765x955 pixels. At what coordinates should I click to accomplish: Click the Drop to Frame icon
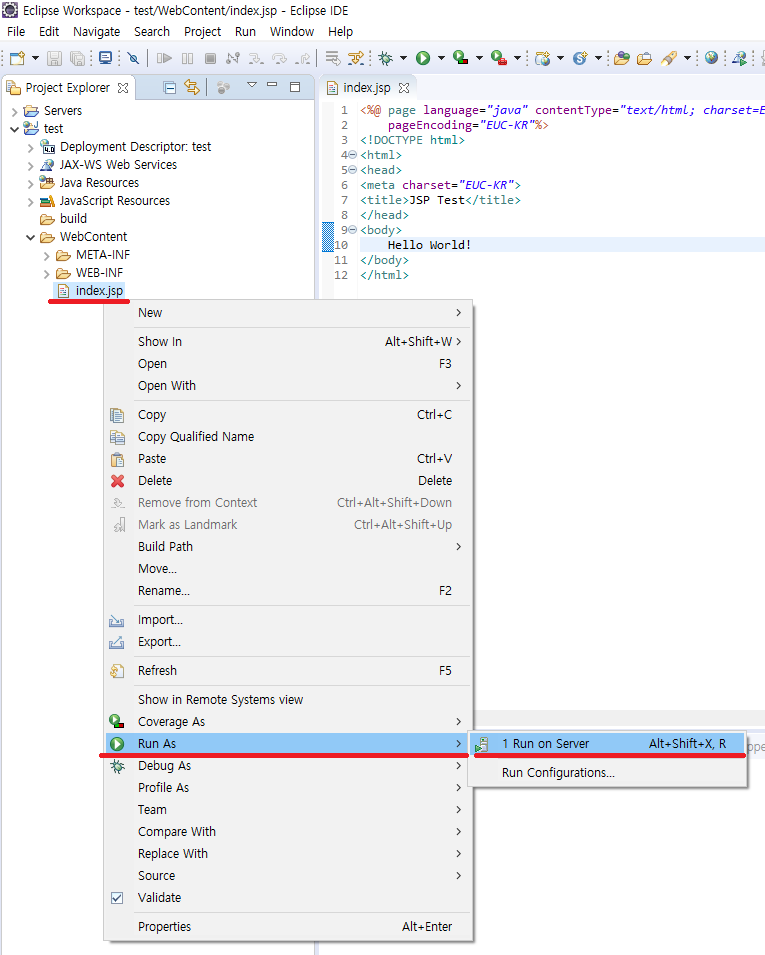click(333, 58)
